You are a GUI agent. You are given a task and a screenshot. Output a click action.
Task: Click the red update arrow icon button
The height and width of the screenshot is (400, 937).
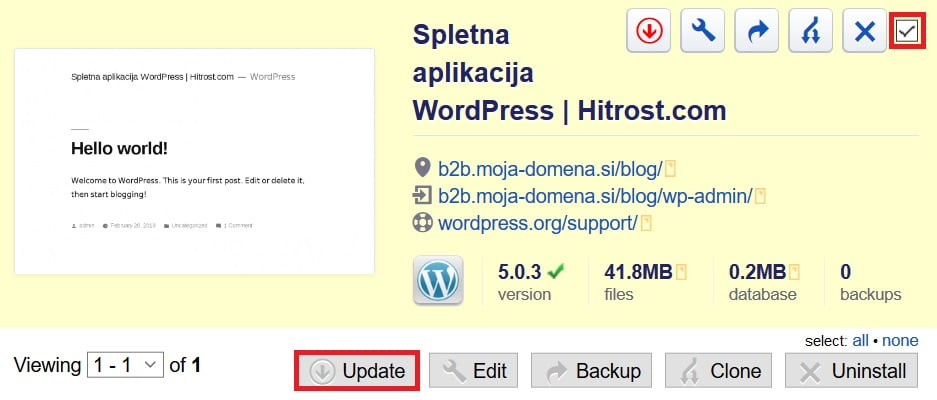648,30
